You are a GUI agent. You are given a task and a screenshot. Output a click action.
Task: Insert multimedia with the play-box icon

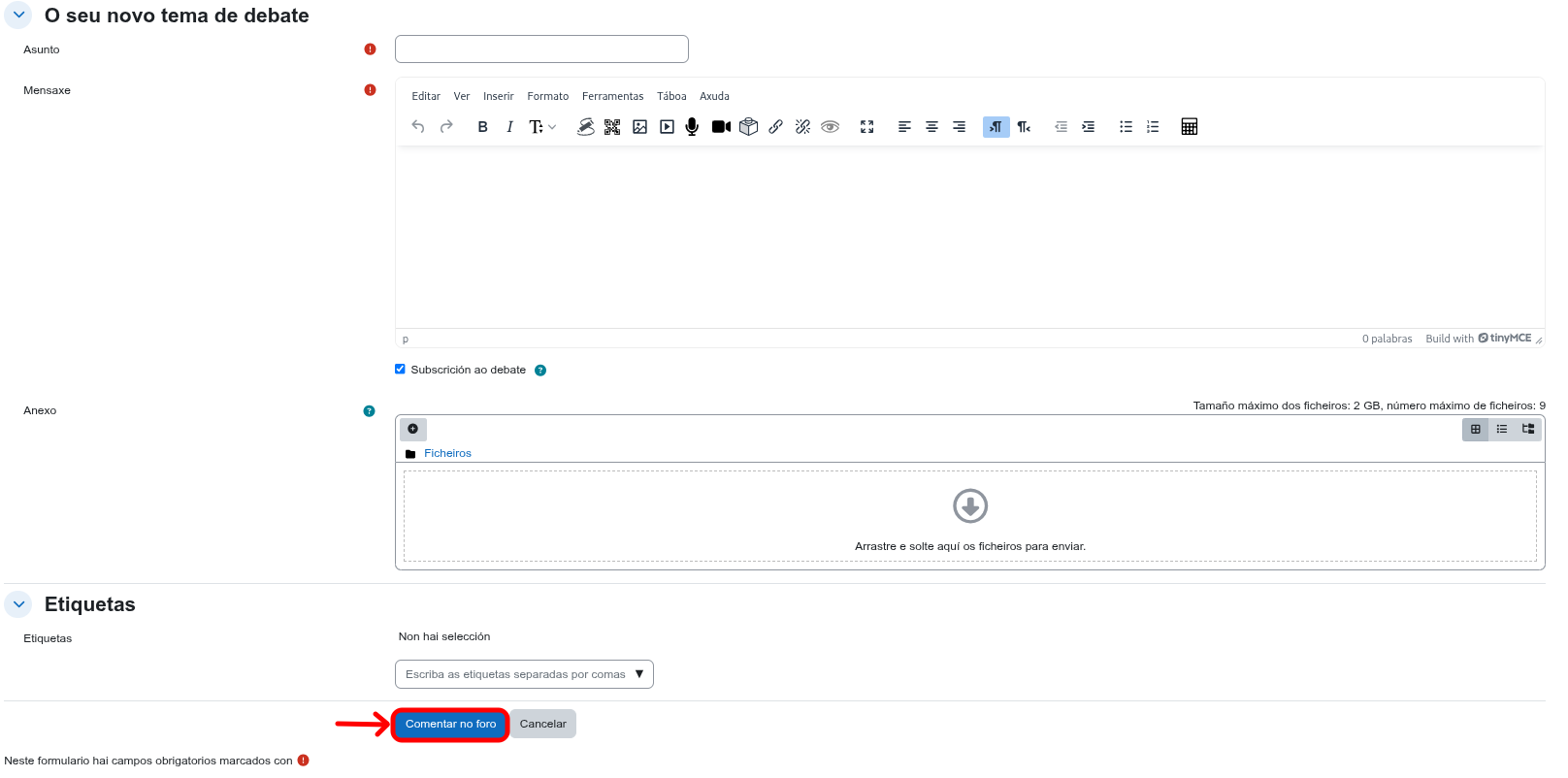pos(667,127)
